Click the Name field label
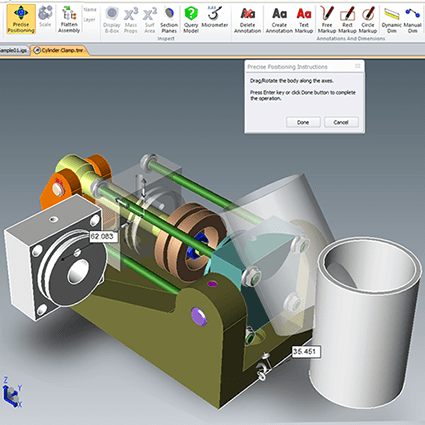 pyautogui.click(x=90, y=10)
